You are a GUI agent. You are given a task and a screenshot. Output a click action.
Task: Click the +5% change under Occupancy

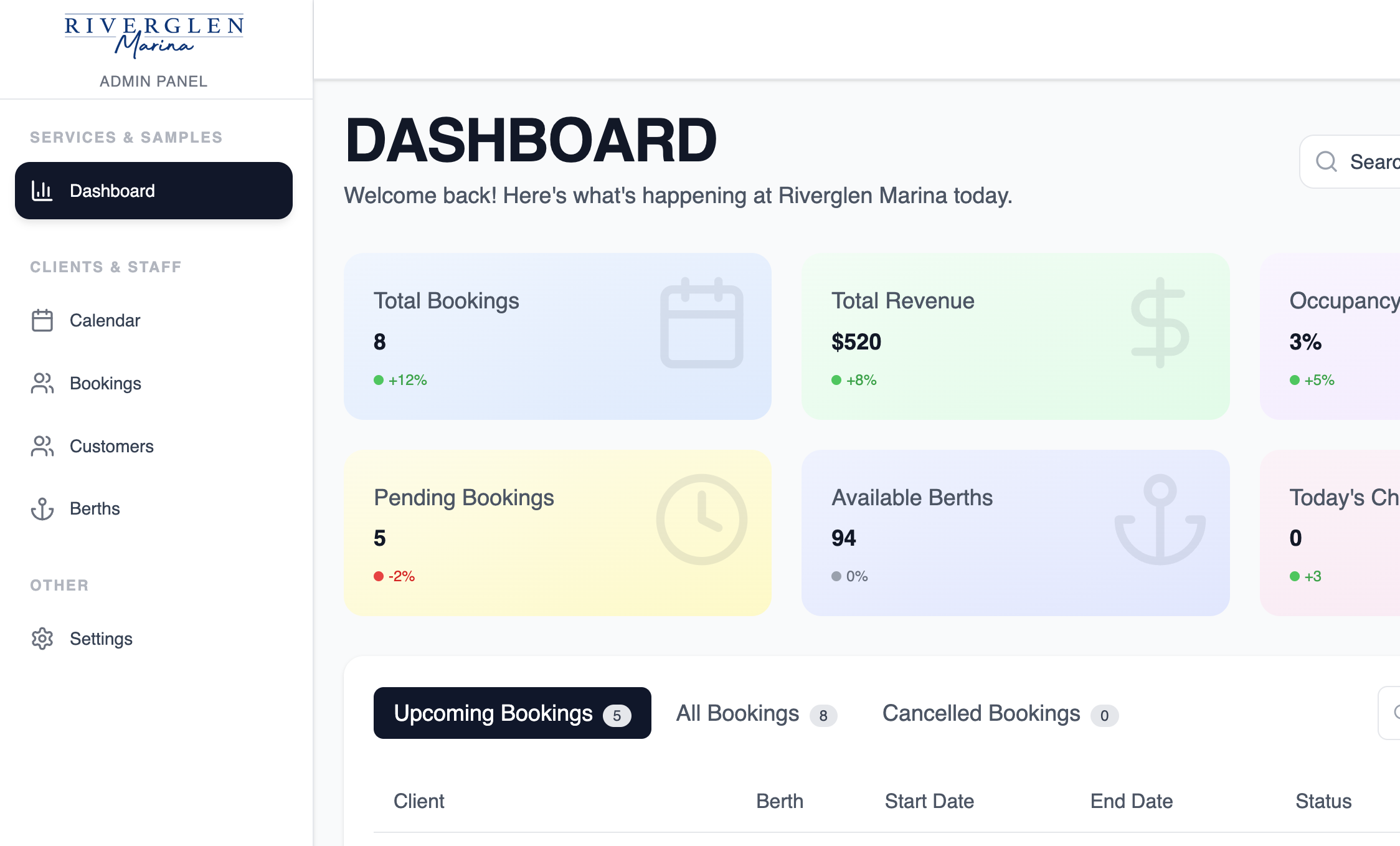(1312, 380)
